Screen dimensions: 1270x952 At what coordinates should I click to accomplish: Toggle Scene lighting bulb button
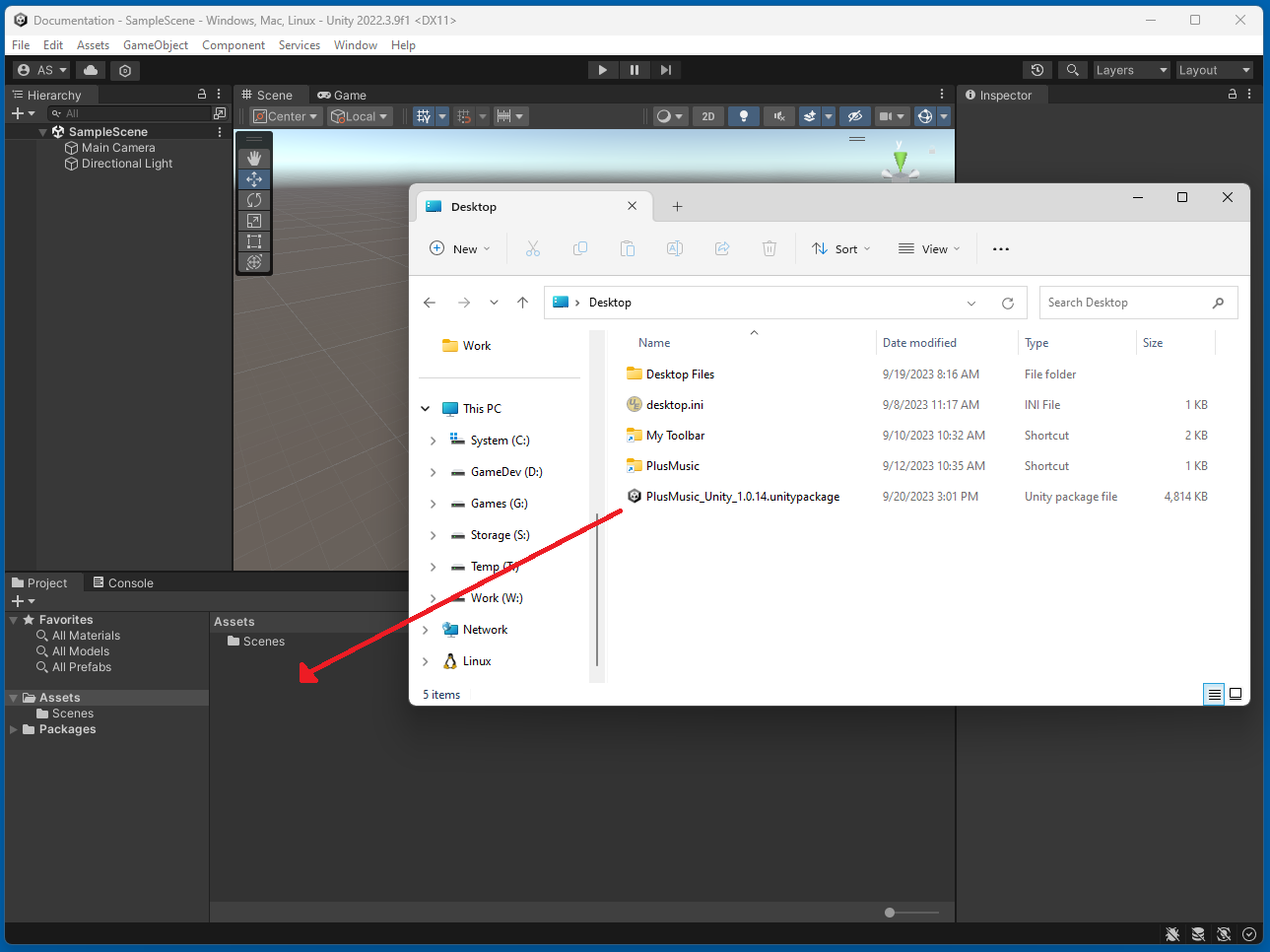[x=744, y=116]
